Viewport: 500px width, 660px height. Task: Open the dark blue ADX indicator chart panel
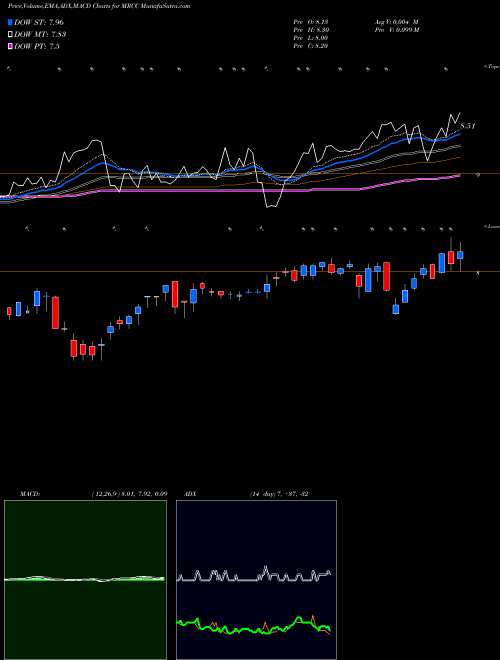[256, 580]
